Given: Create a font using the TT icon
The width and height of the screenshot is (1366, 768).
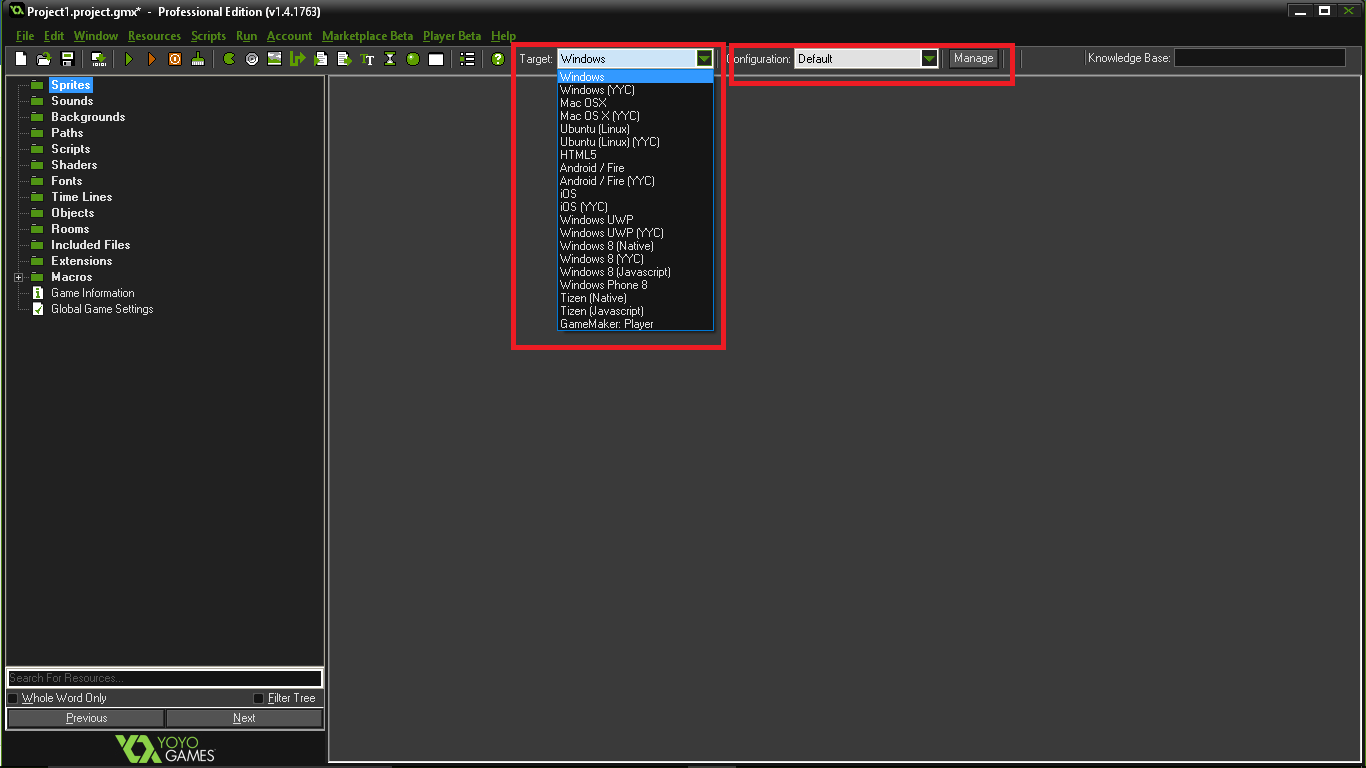Looking at the screenshot, I should click(x=367, y=59).
